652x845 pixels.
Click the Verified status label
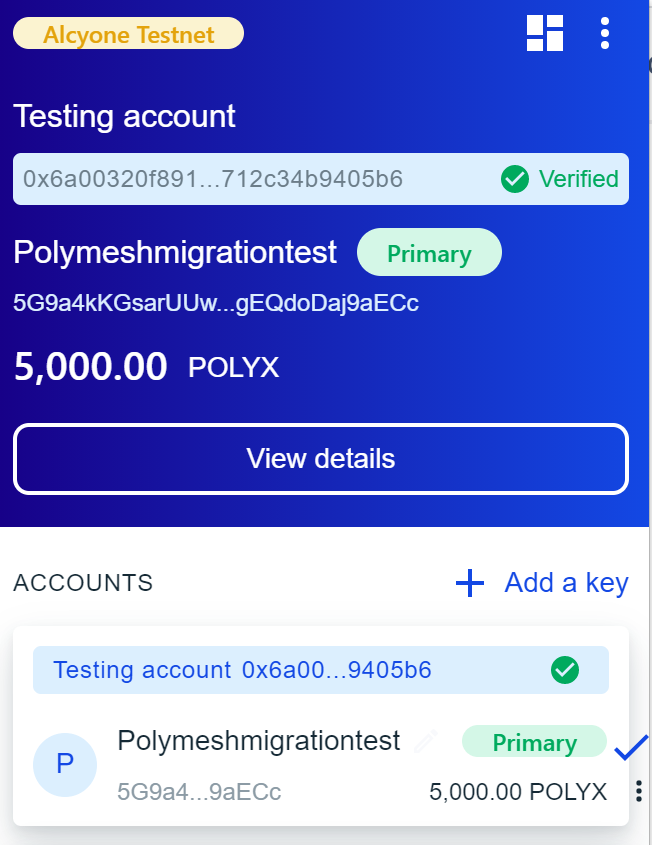click(x=578, y=179)
